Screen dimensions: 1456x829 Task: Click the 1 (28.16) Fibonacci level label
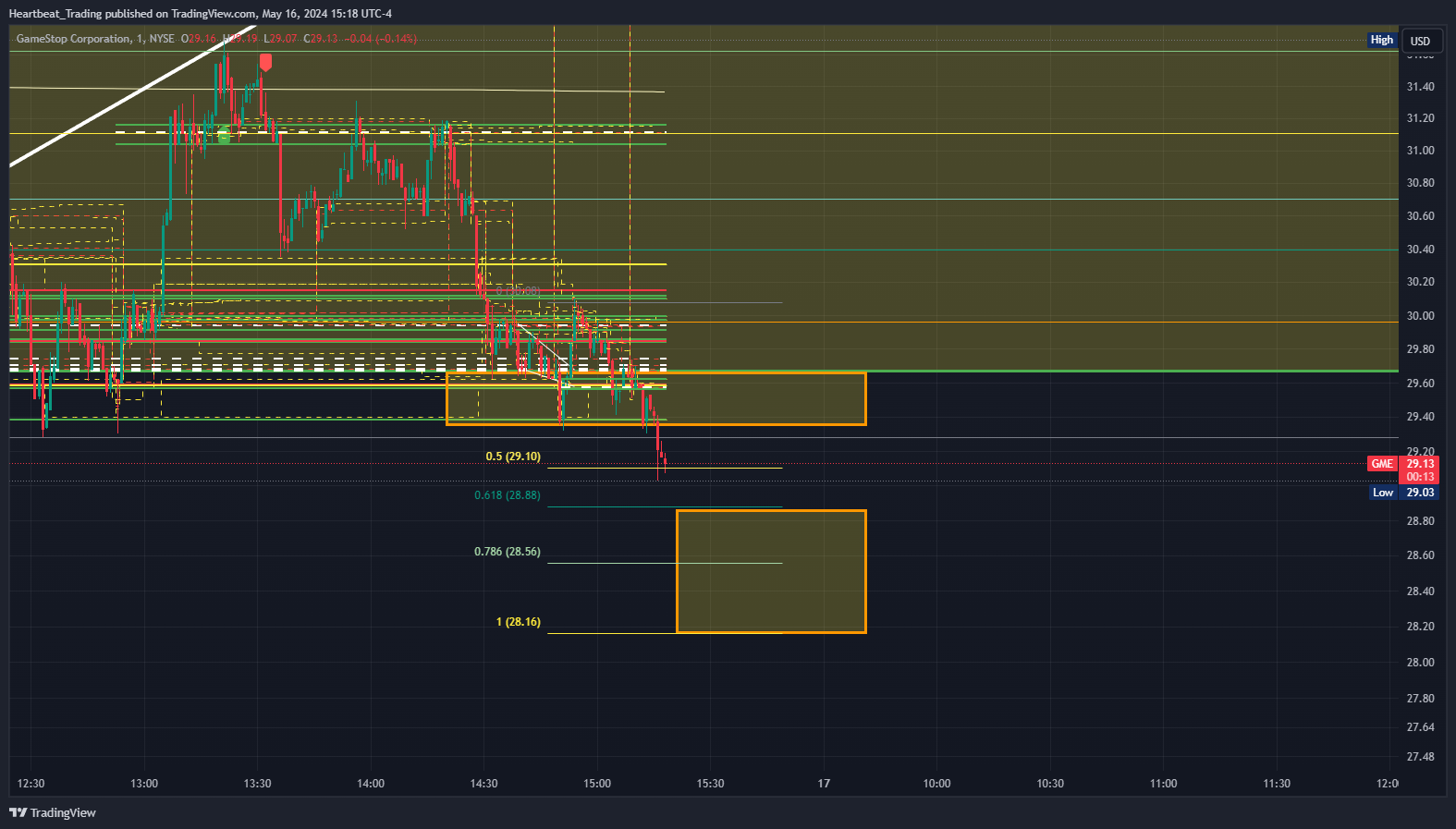(x=519, y=622)
